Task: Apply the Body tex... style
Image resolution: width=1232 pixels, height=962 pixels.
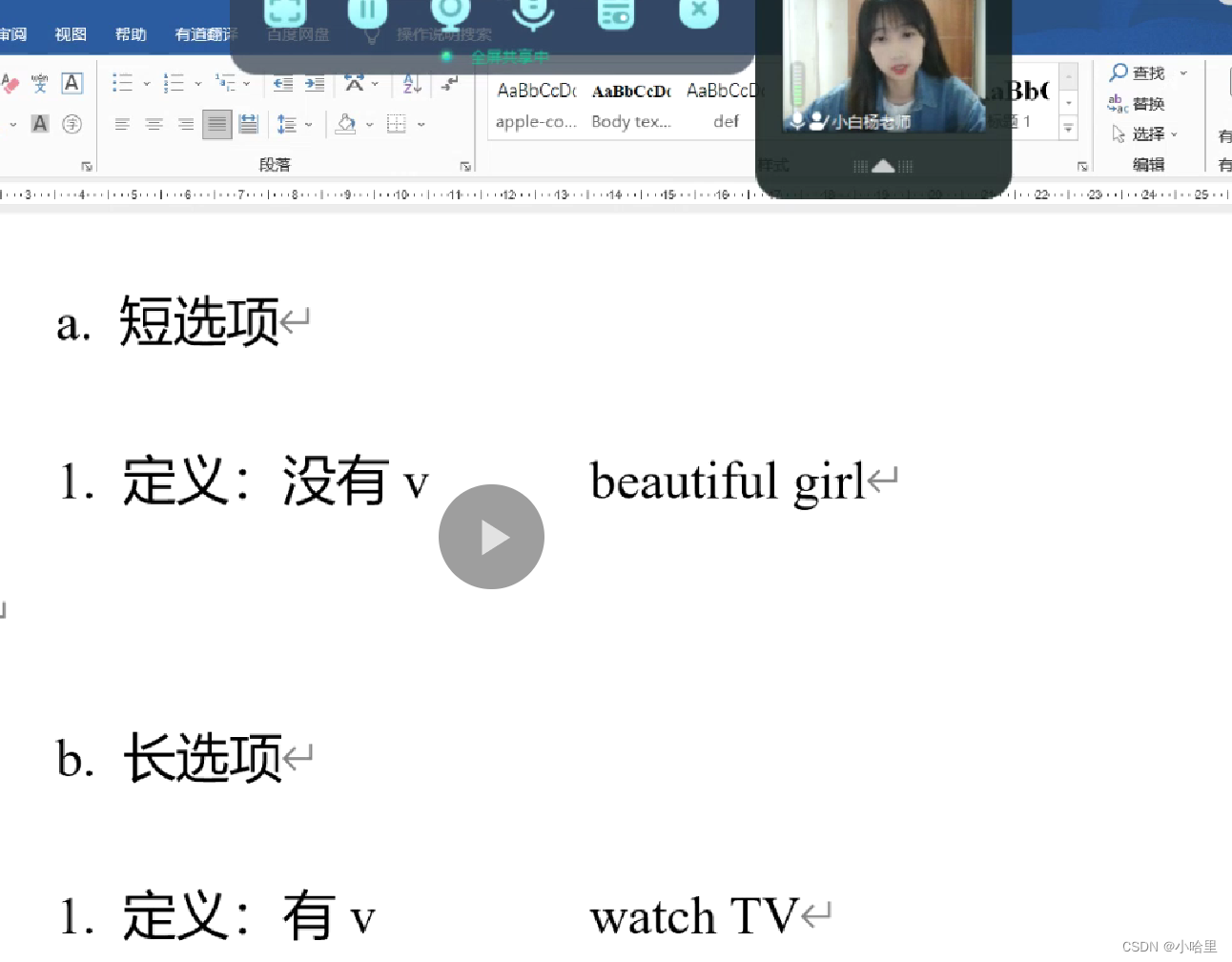Action: point(631,105)
